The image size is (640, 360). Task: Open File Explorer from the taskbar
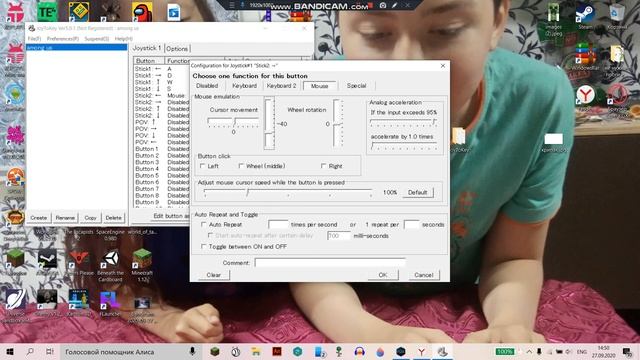pyautogui.click(x=256, y=351)
